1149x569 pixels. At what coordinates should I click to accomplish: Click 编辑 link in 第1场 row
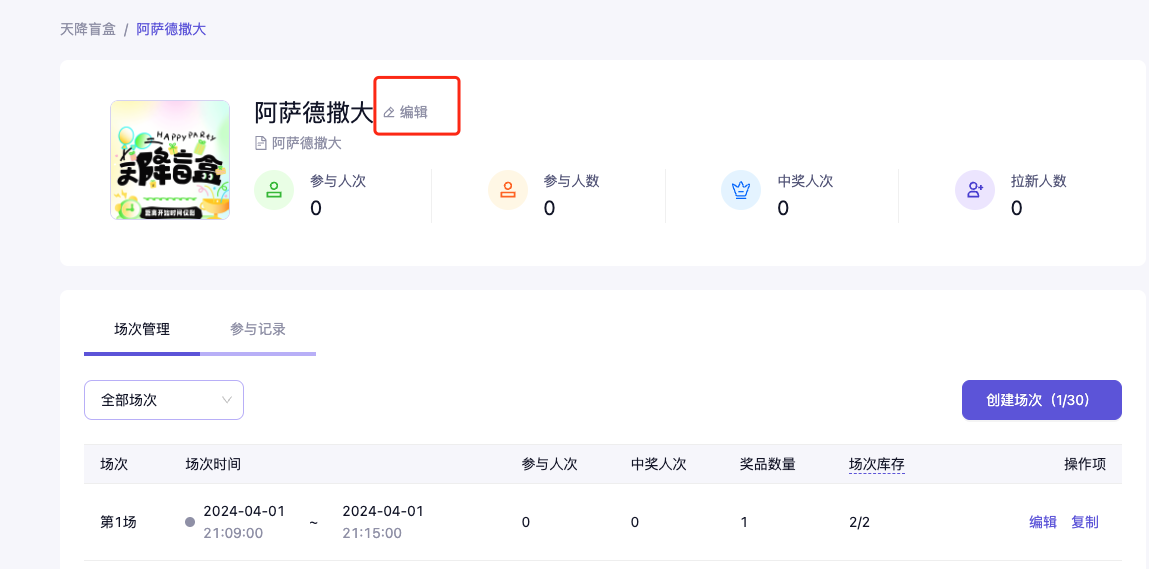(x=1043, y=522)
